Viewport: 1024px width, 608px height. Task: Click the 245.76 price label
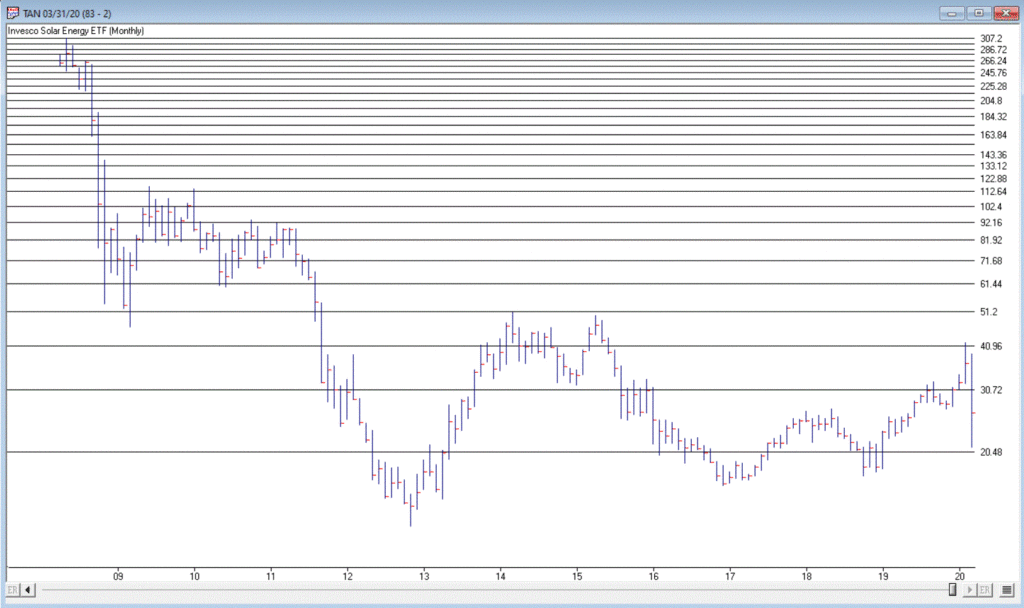[993, 72]
